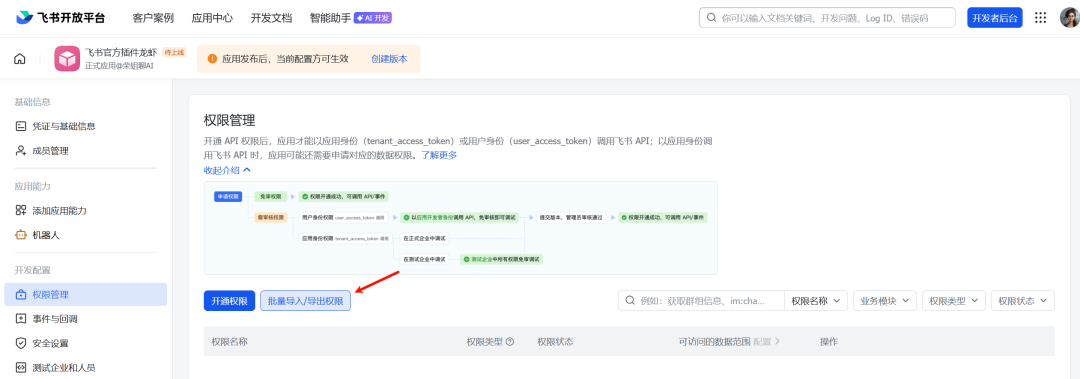Click the 事件与回调 icon

(x=21, y=318)
